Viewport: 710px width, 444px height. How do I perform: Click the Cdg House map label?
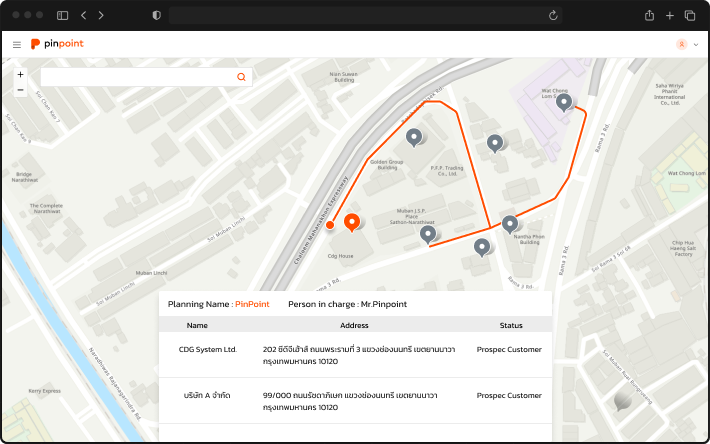tap(341, 256)
